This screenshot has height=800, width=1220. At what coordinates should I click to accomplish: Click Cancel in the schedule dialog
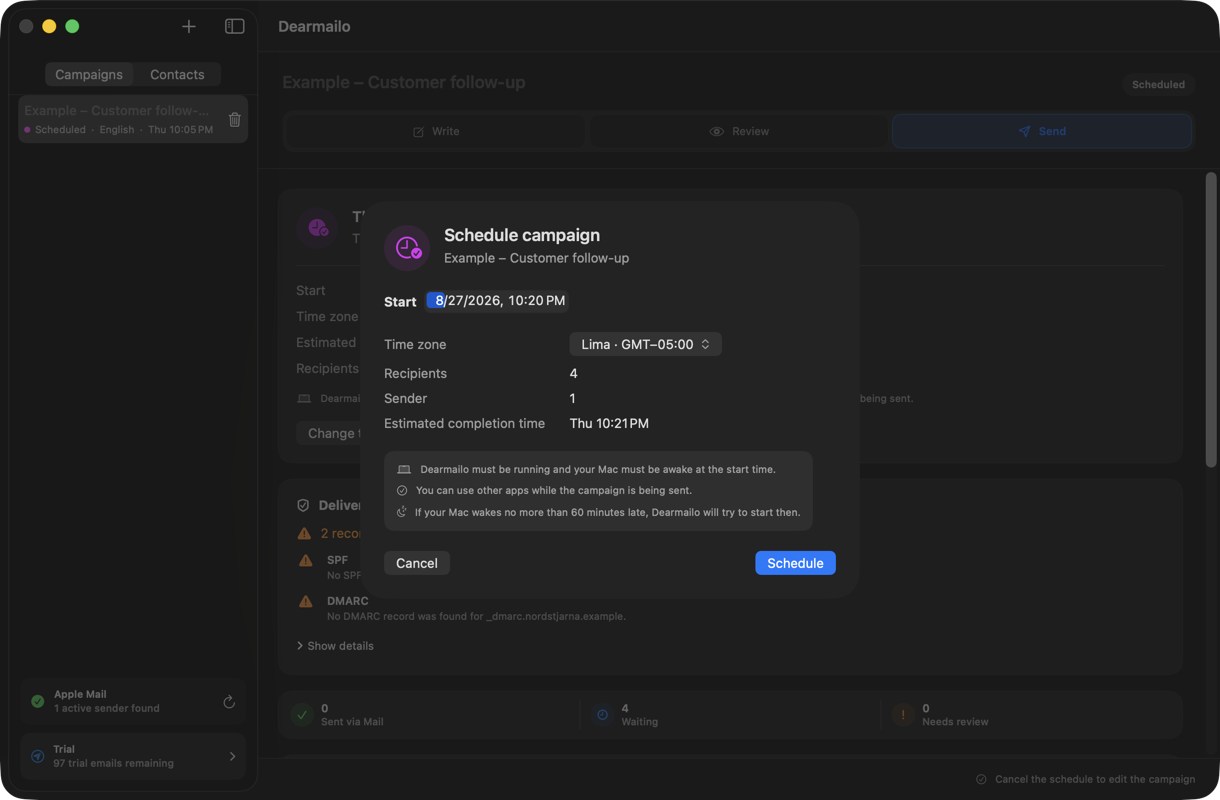[417, 563]
